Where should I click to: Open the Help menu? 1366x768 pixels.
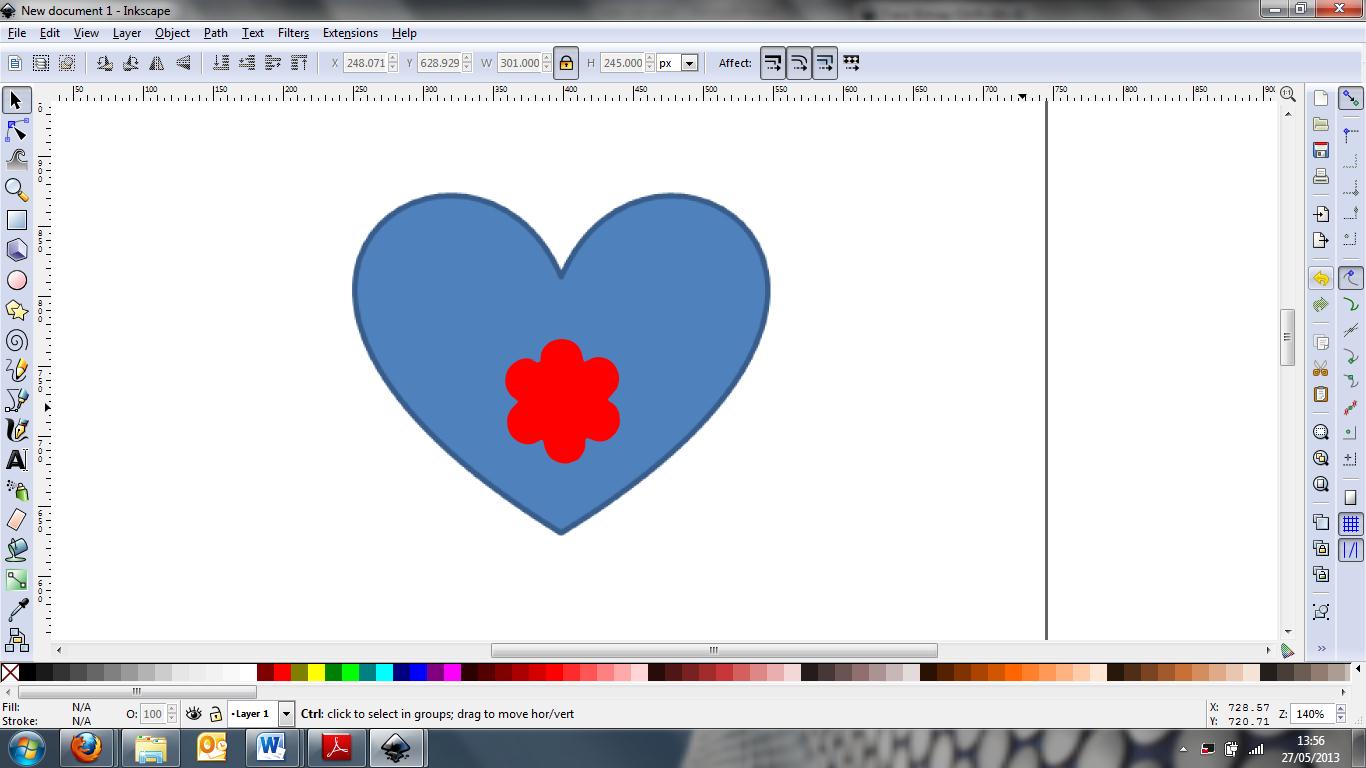(x=404, y=33)
